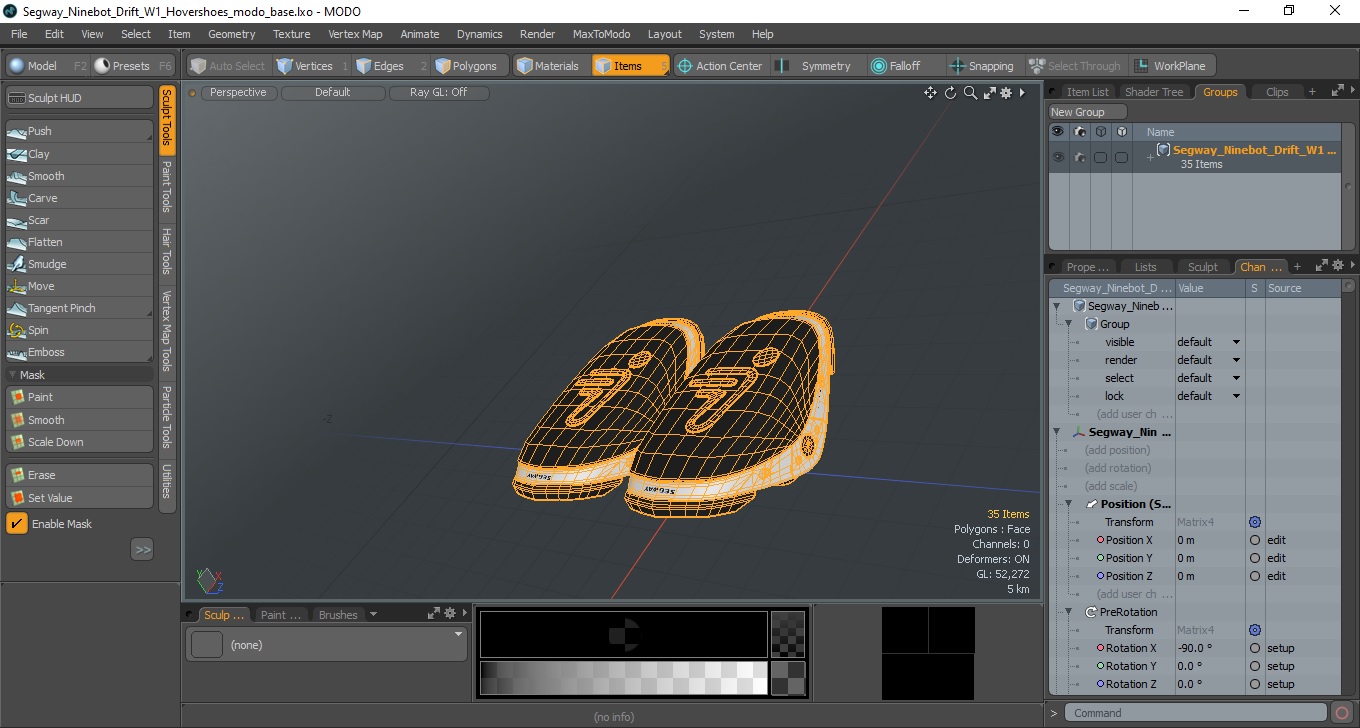Image resolution: width=1360 pixels, height=728 pixels.
Task: Click the record button beside Command field
Action: pos(1343,713)
